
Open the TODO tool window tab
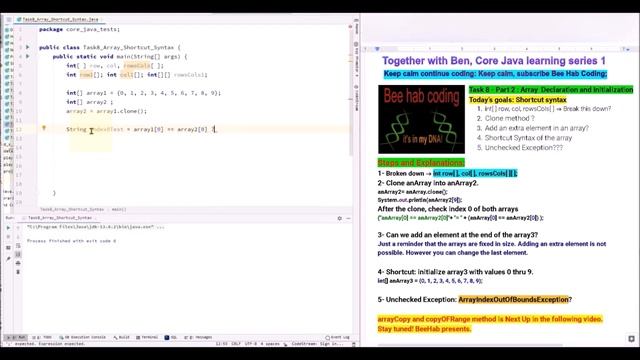click(42, 338)
